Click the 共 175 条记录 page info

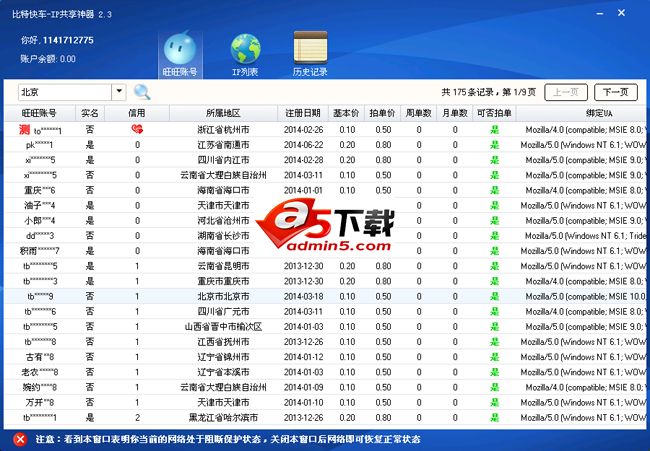(488, 92)
